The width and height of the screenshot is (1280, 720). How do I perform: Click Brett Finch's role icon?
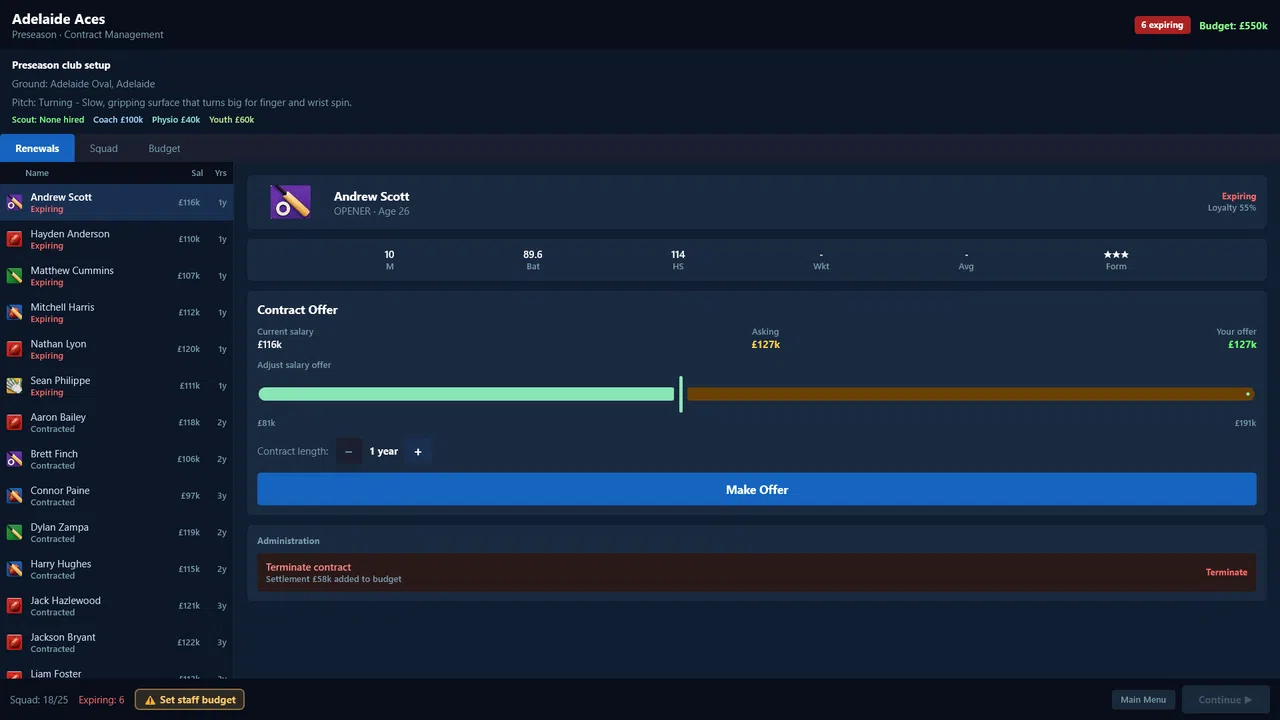pyautogui.click(x=15, y=459)
